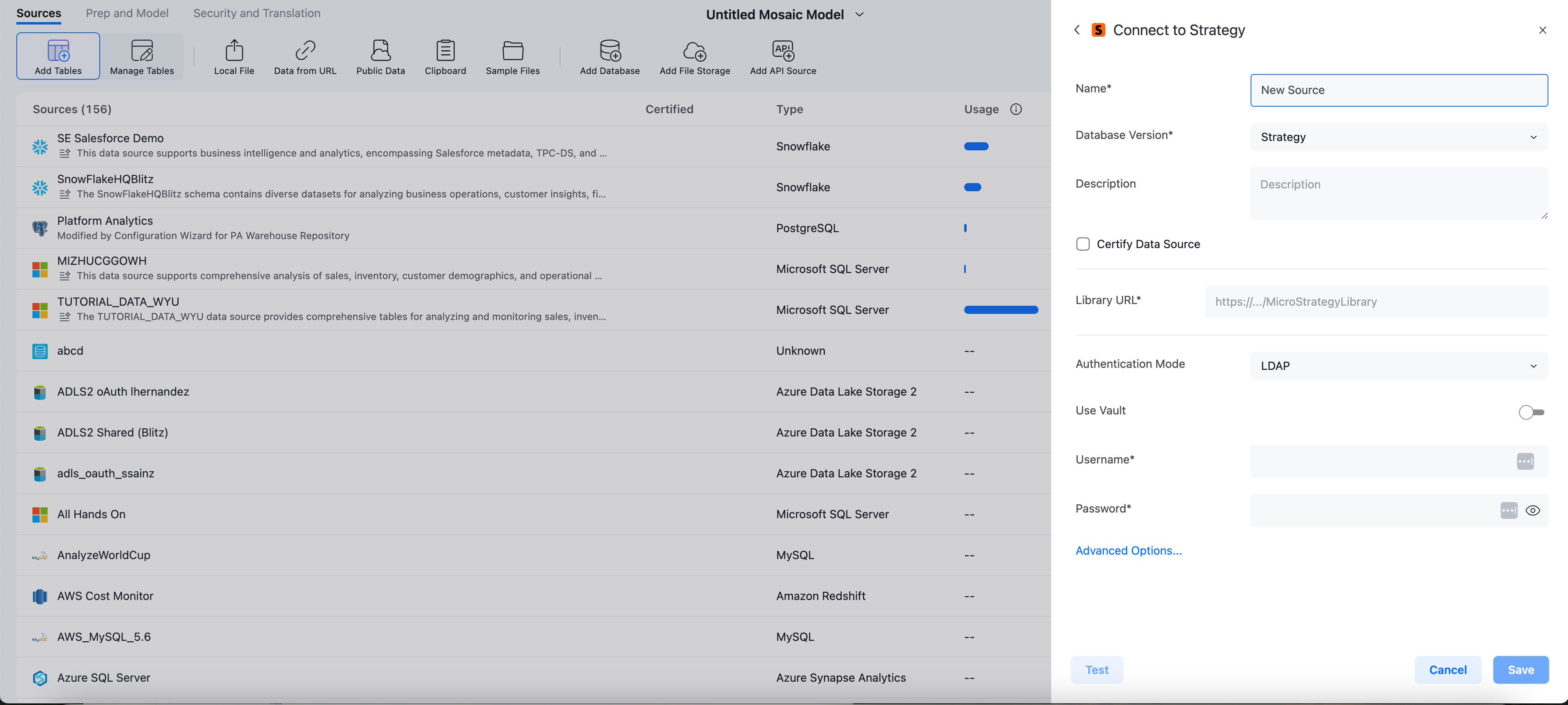Switch to the Prep and Model tab

(127, 13)
